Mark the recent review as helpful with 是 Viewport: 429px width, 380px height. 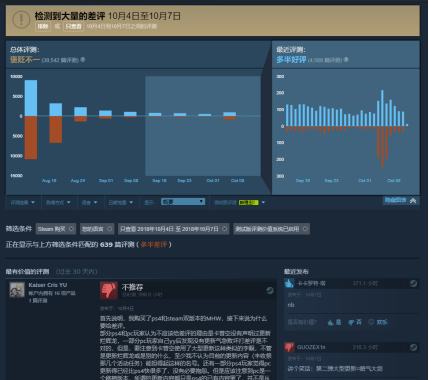pyautogui.click(x=334, y=322)
